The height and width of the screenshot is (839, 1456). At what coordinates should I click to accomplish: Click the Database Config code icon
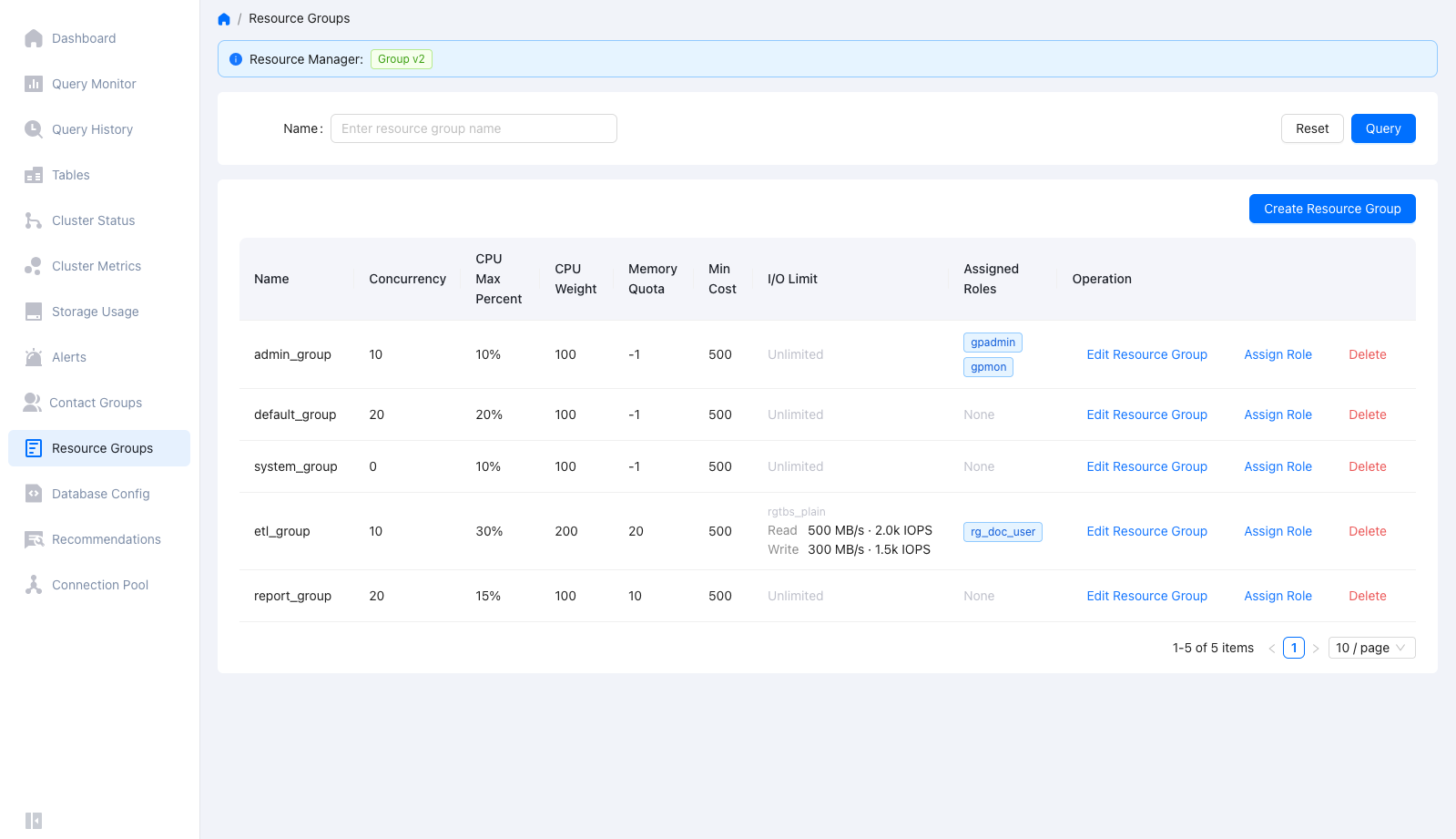(x=34, y=494)
